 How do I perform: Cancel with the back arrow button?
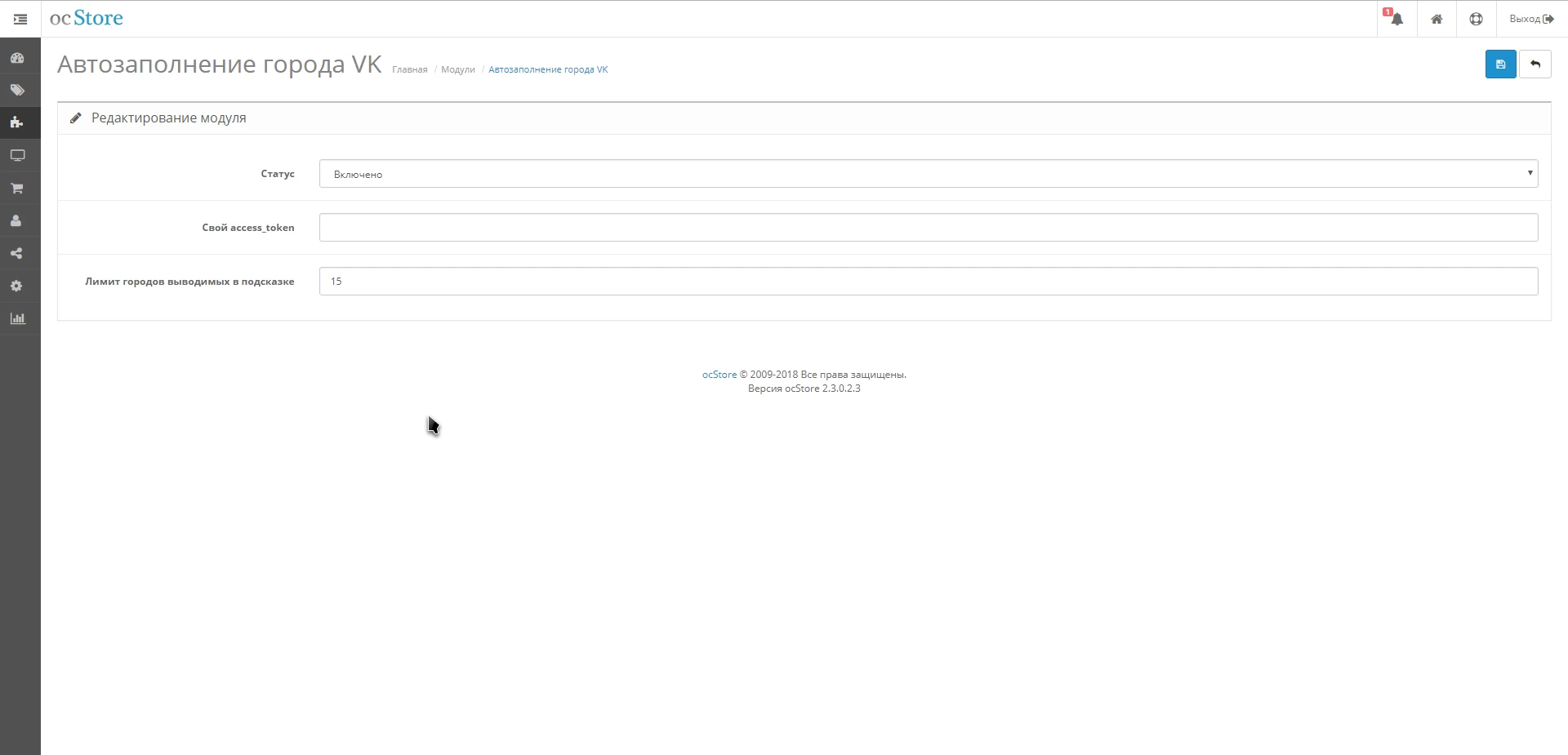point(1535,64)
